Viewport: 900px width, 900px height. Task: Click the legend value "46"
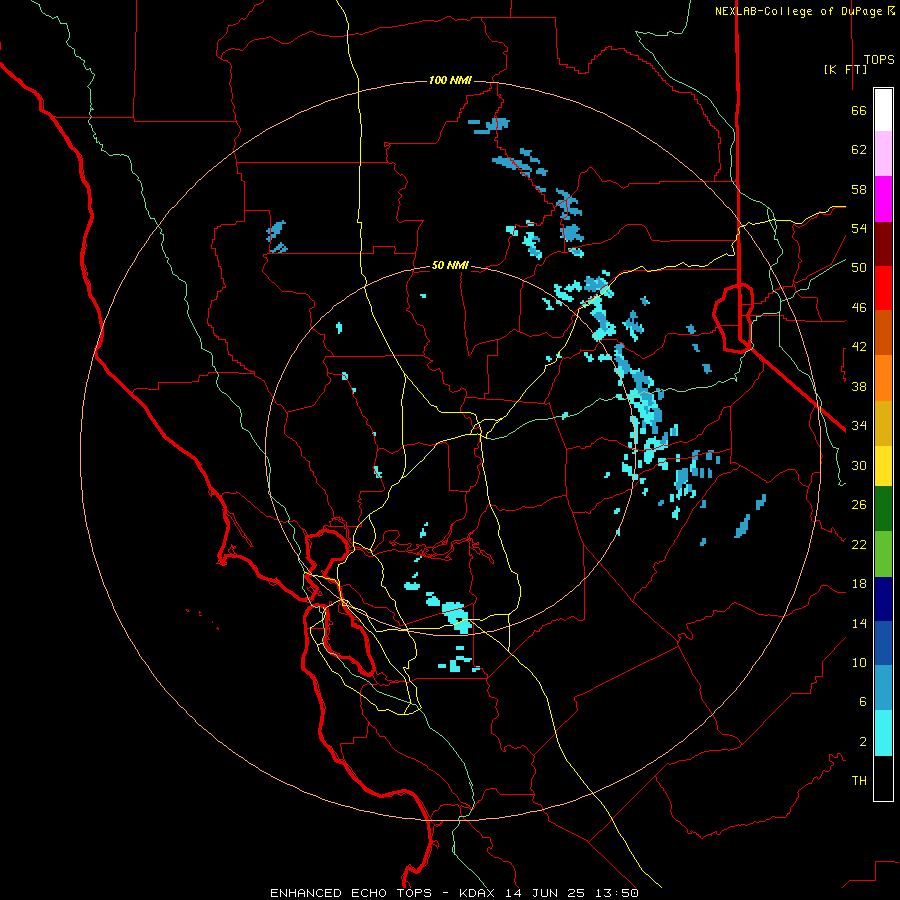point(859,308)
